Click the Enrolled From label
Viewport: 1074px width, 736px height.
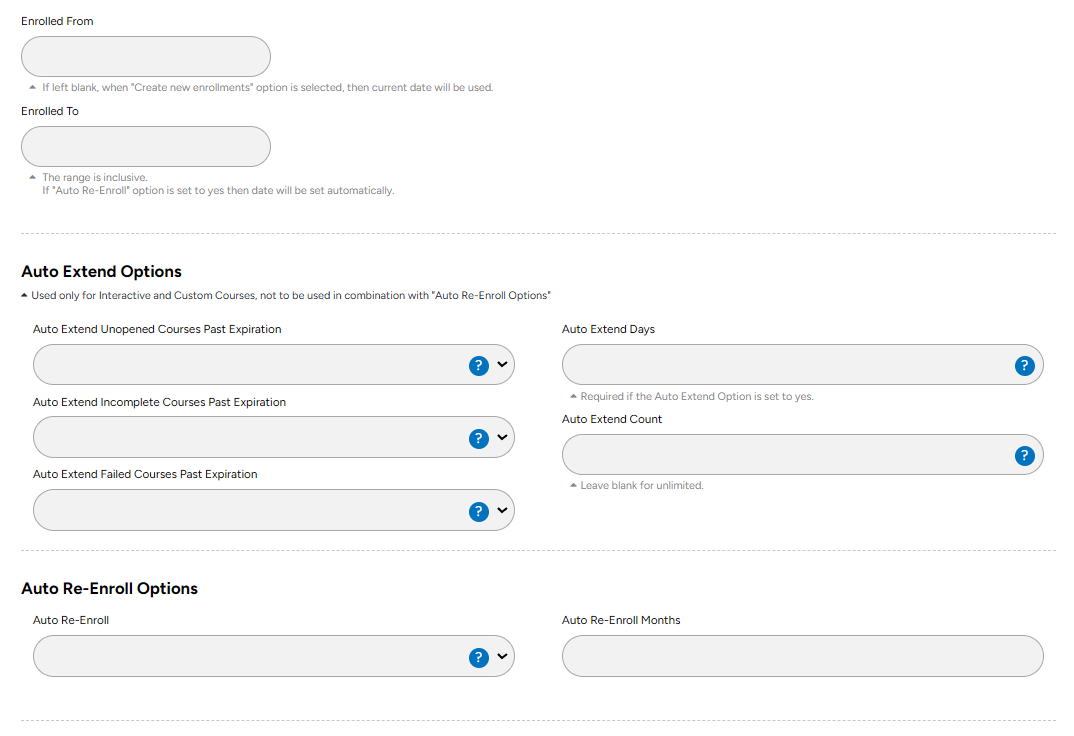[x=57, y=21]
